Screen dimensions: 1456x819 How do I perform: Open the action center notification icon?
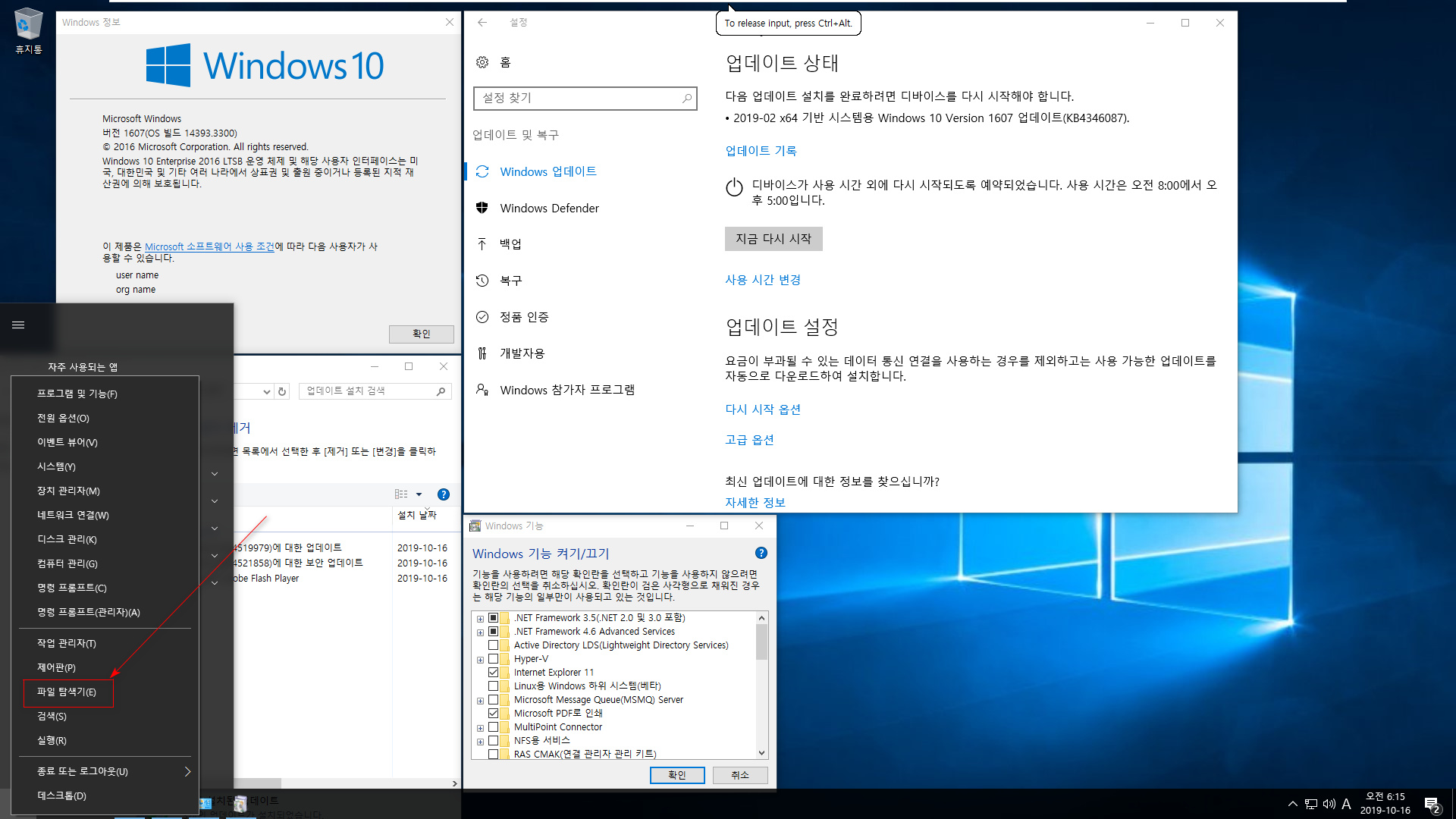pyautogui.click(x=1432, y=804)
